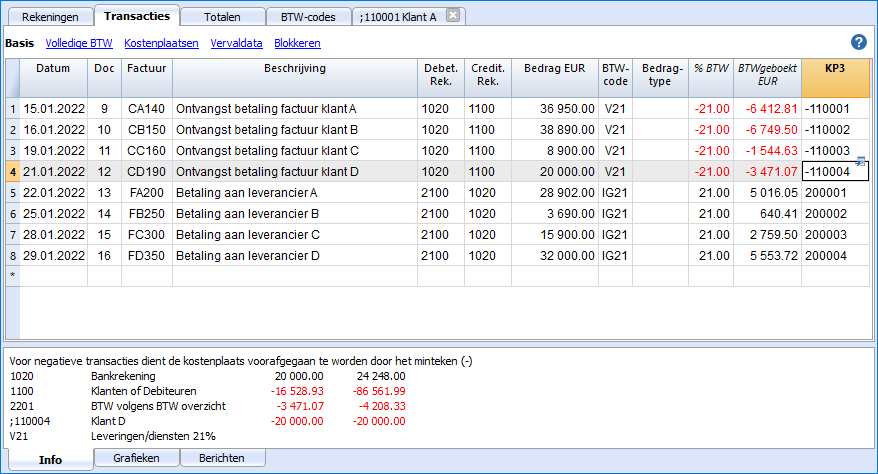Open the BTW-codes tab
This screenshot has height=474, width=878.
tap(309, 17)
